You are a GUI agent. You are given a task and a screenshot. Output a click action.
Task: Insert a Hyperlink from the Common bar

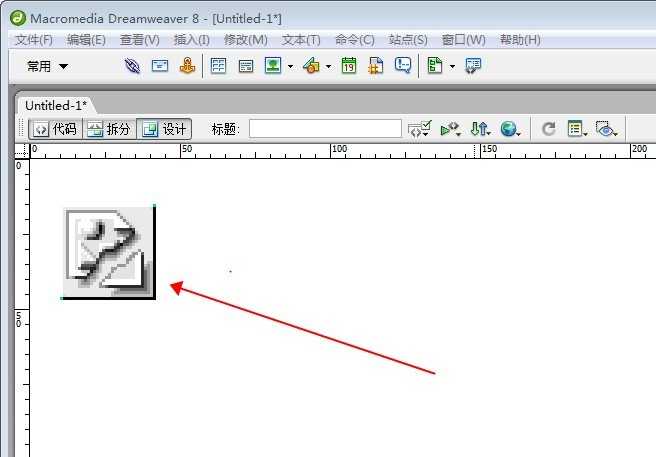coord(132,66)
